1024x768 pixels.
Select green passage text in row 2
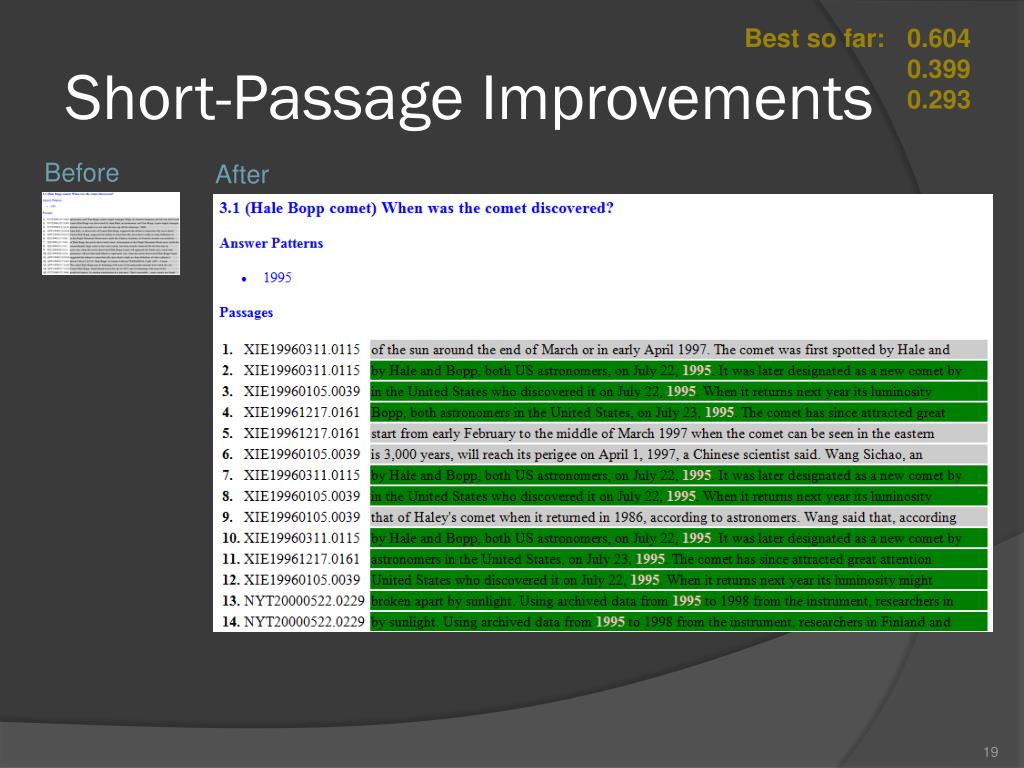[679, 370]
